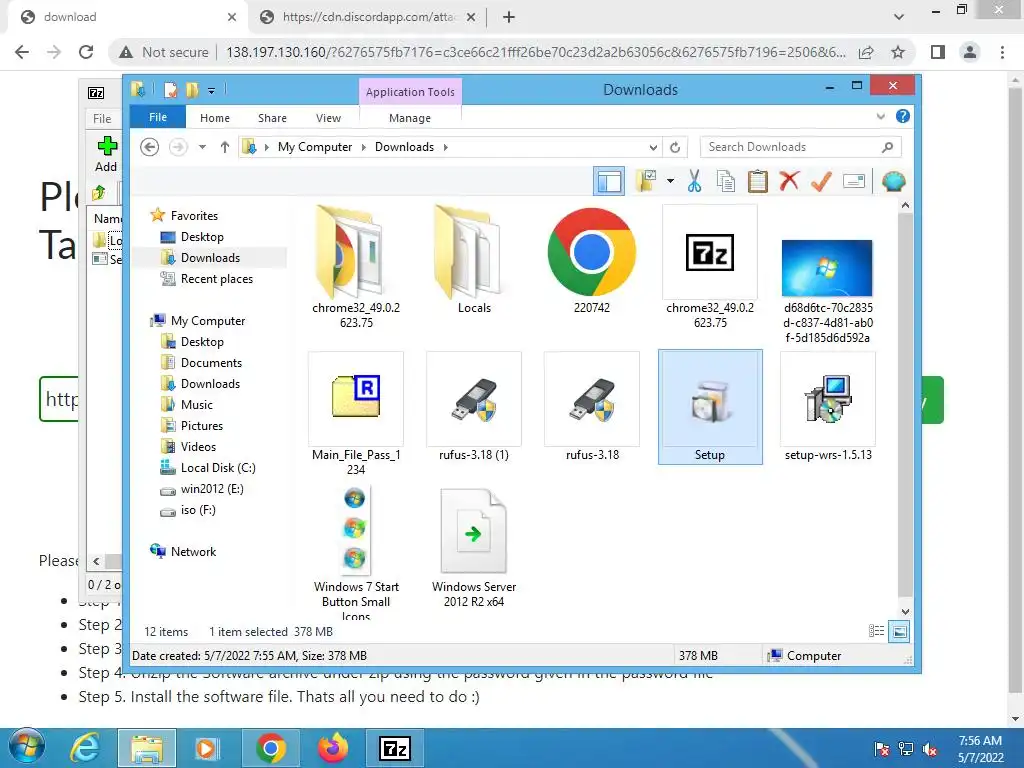This screenshot has width=1024, height=768.
Task: Reload the Chrome page
Action: pos(86,52)
